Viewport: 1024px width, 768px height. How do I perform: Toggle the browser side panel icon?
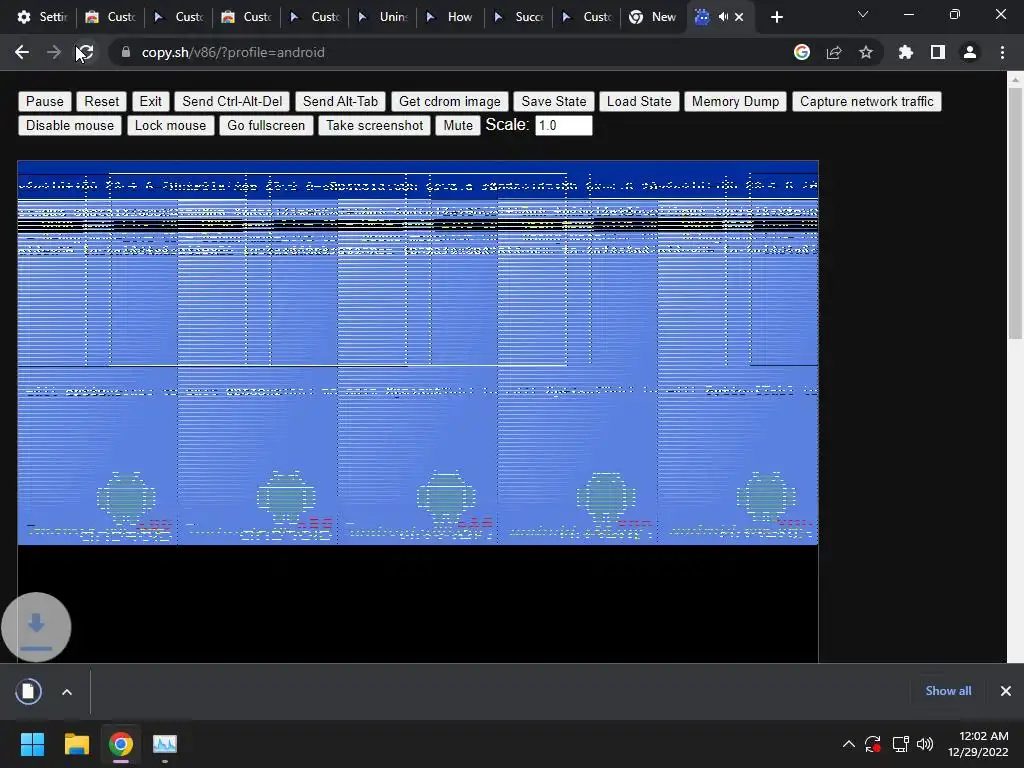938,52
